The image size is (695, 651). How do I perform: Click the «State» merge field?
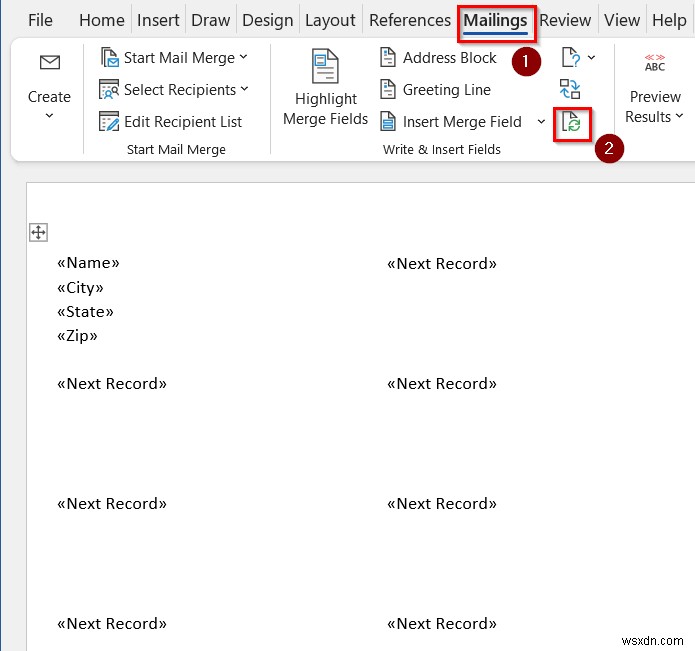(85, 312)
